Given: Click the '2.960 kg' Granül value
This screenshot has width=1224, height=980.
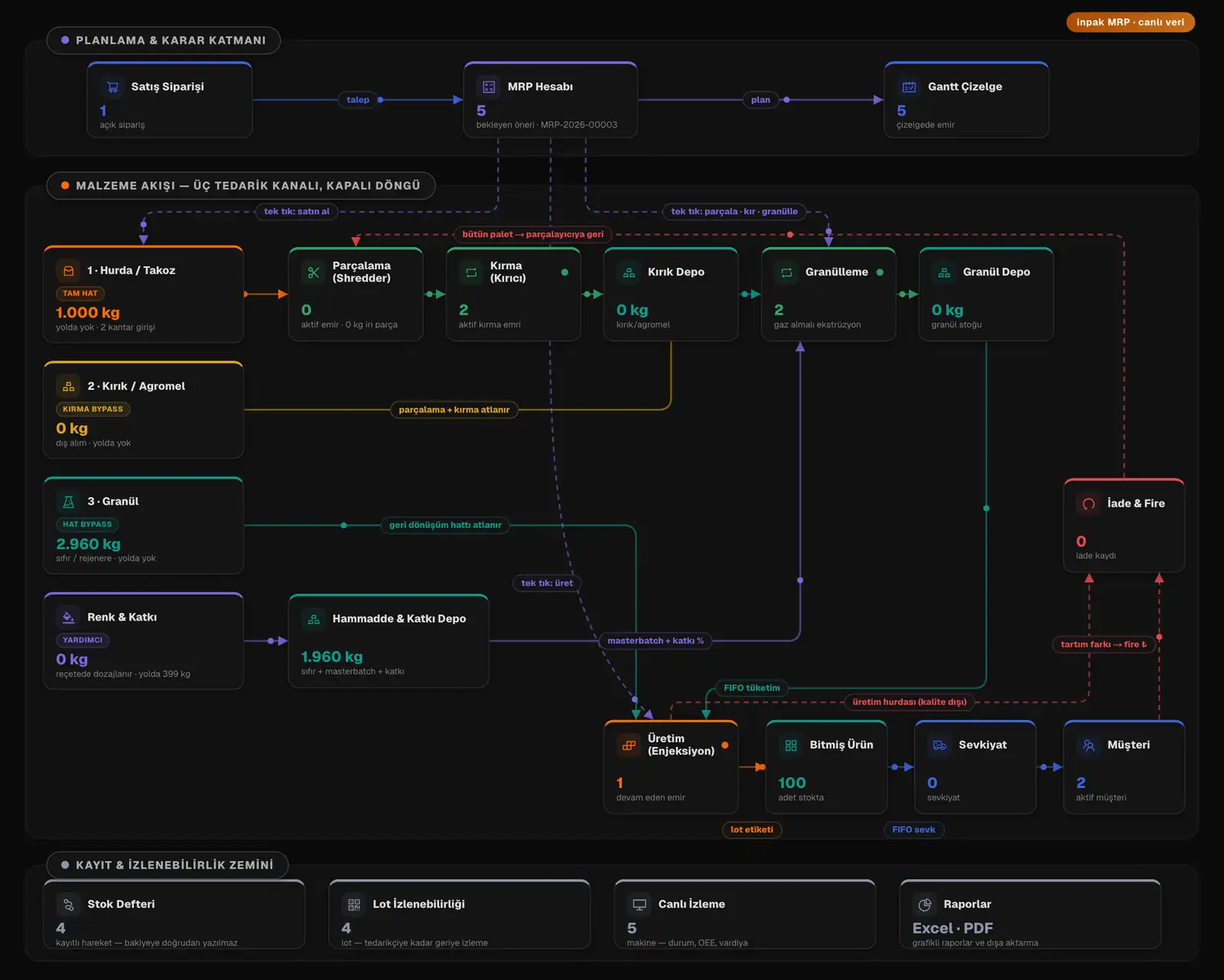Looking at the screenshot, I should point(89,544).
